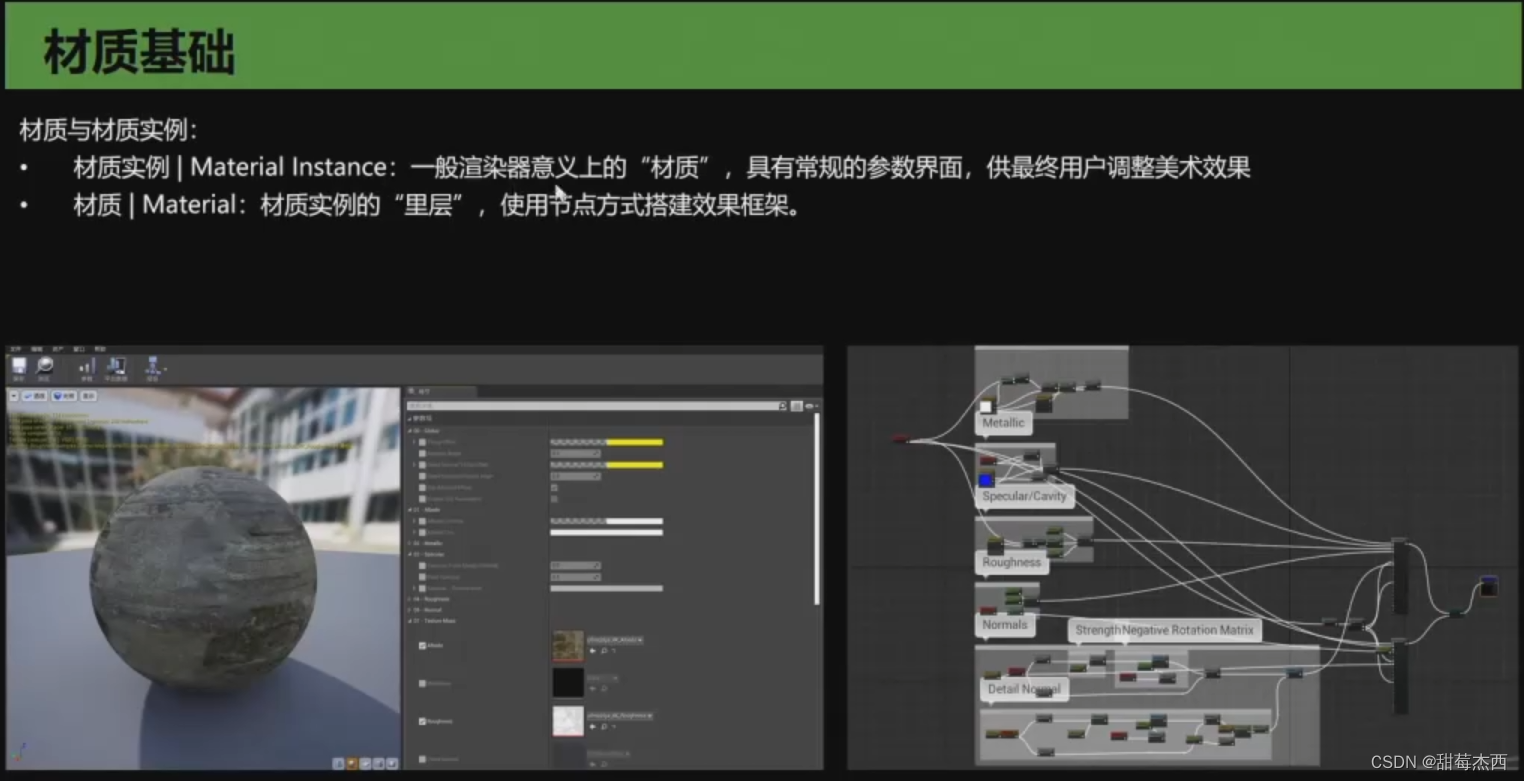Click browse magnifier under Albedo texture name
The image size is (1524, 781).
(x=604, y=651)
